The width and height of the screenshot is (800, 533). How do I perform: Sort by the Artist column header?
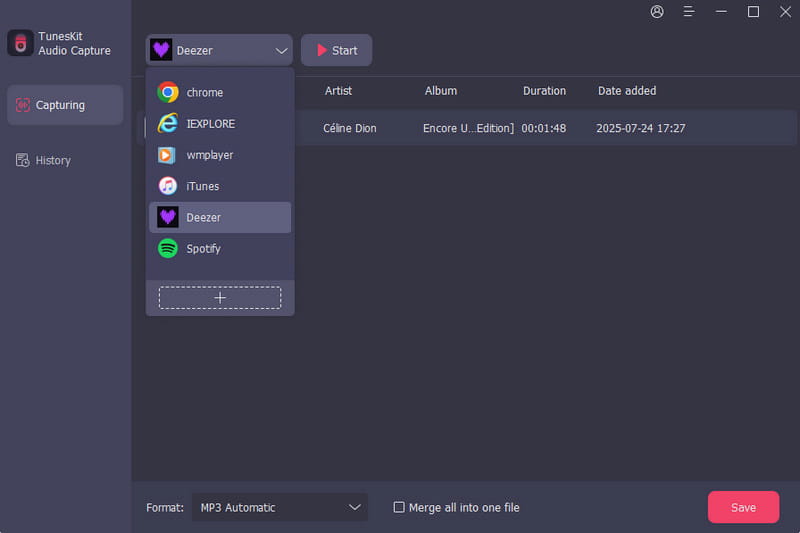click(x=338, y=91)
